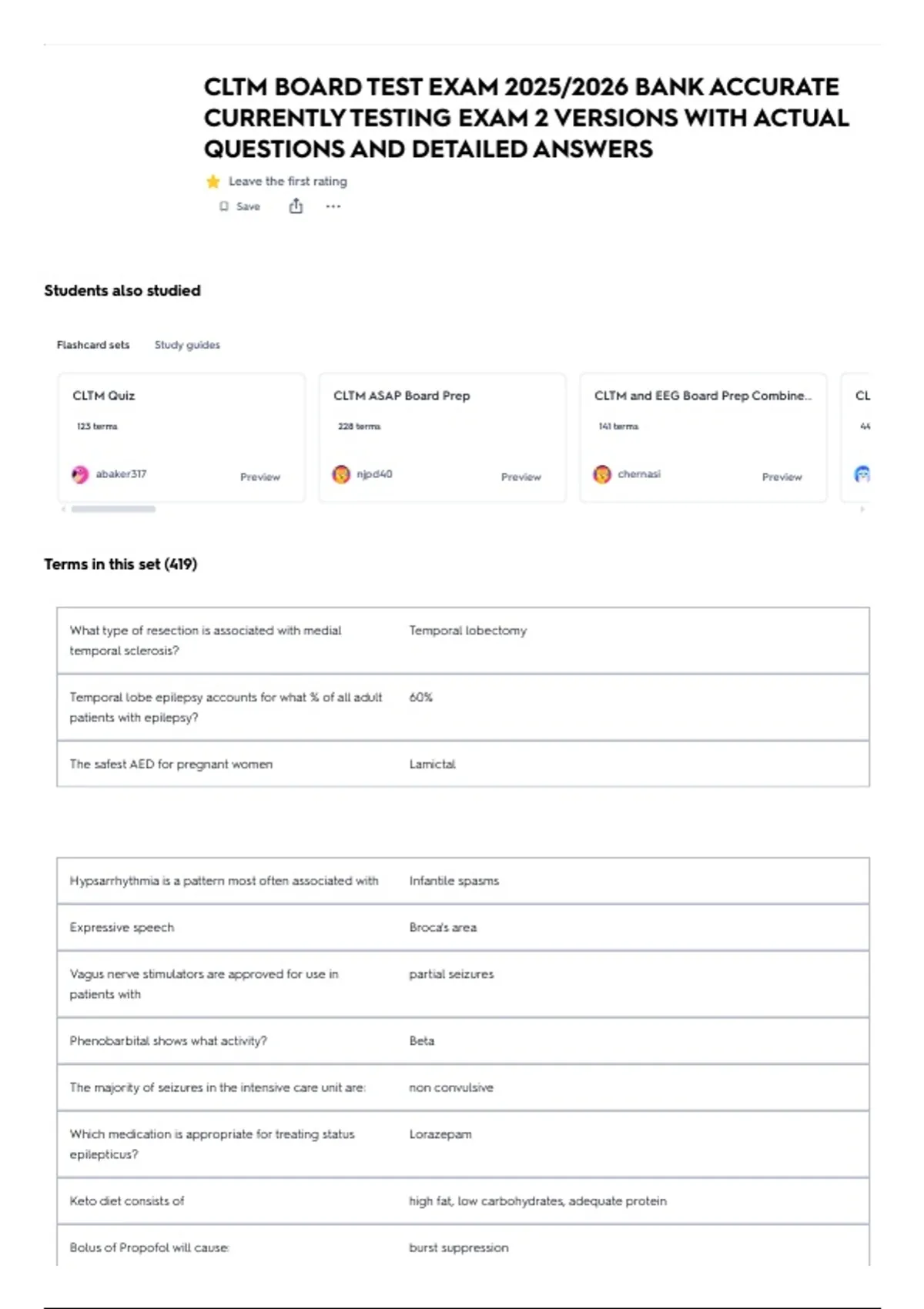The height and width of the screenshot is (1309, 924).
Task: Preview the CLTM ASAP Board Prep set
Action: click(x=521, y=477)
